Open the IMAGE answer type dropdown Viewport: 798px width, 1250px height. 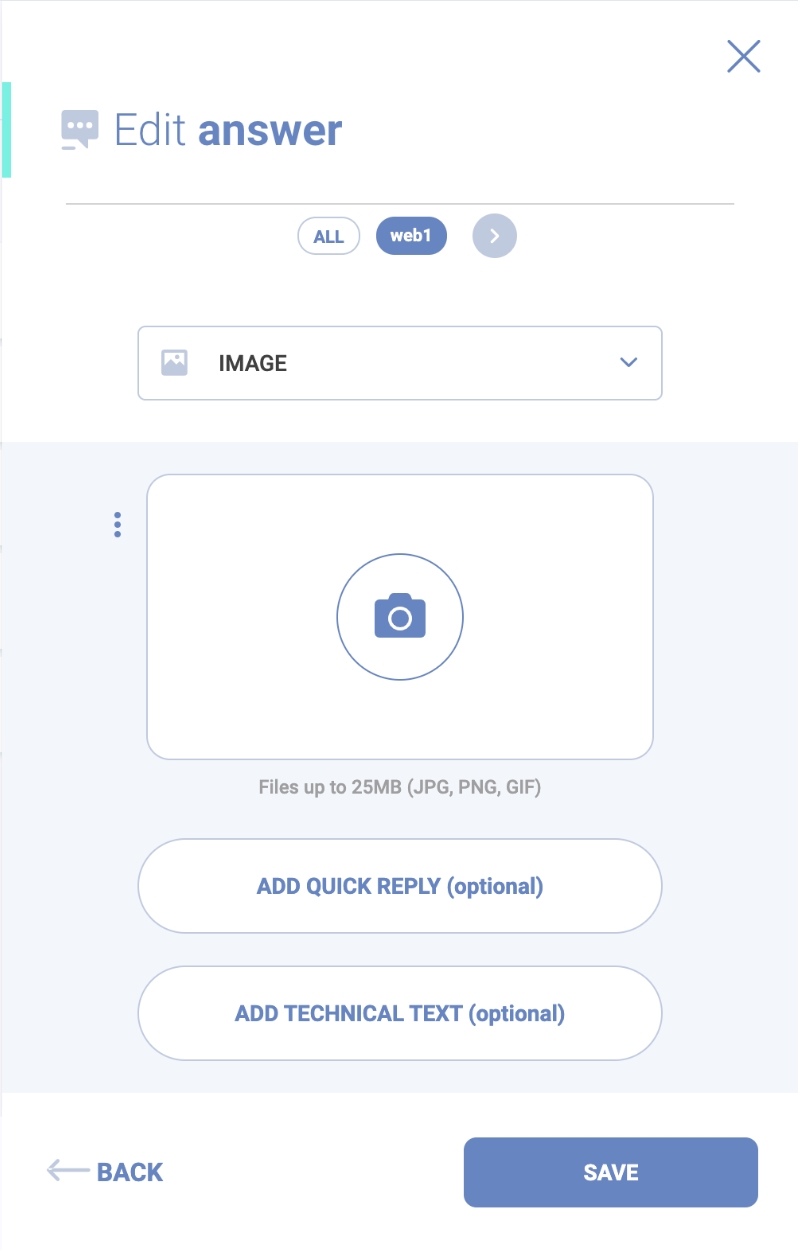[399, 363]
